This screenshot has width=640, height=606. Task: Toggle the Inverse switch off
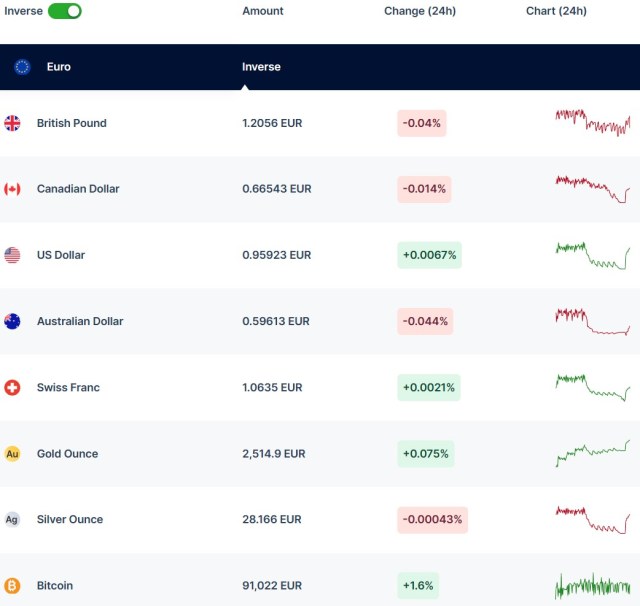64,11
